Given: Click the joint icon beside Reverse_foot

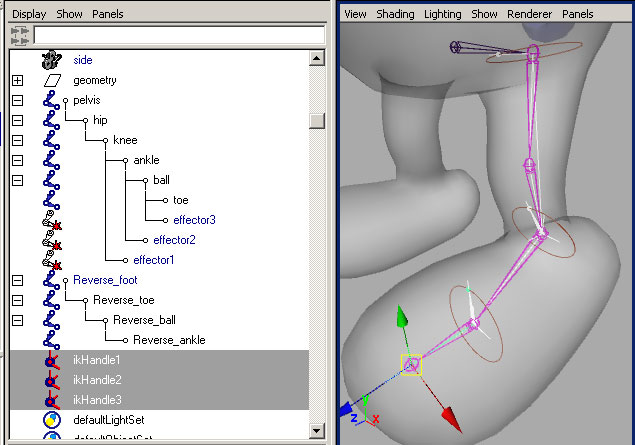Looking at the screenshot, I should tap(52, 281).
